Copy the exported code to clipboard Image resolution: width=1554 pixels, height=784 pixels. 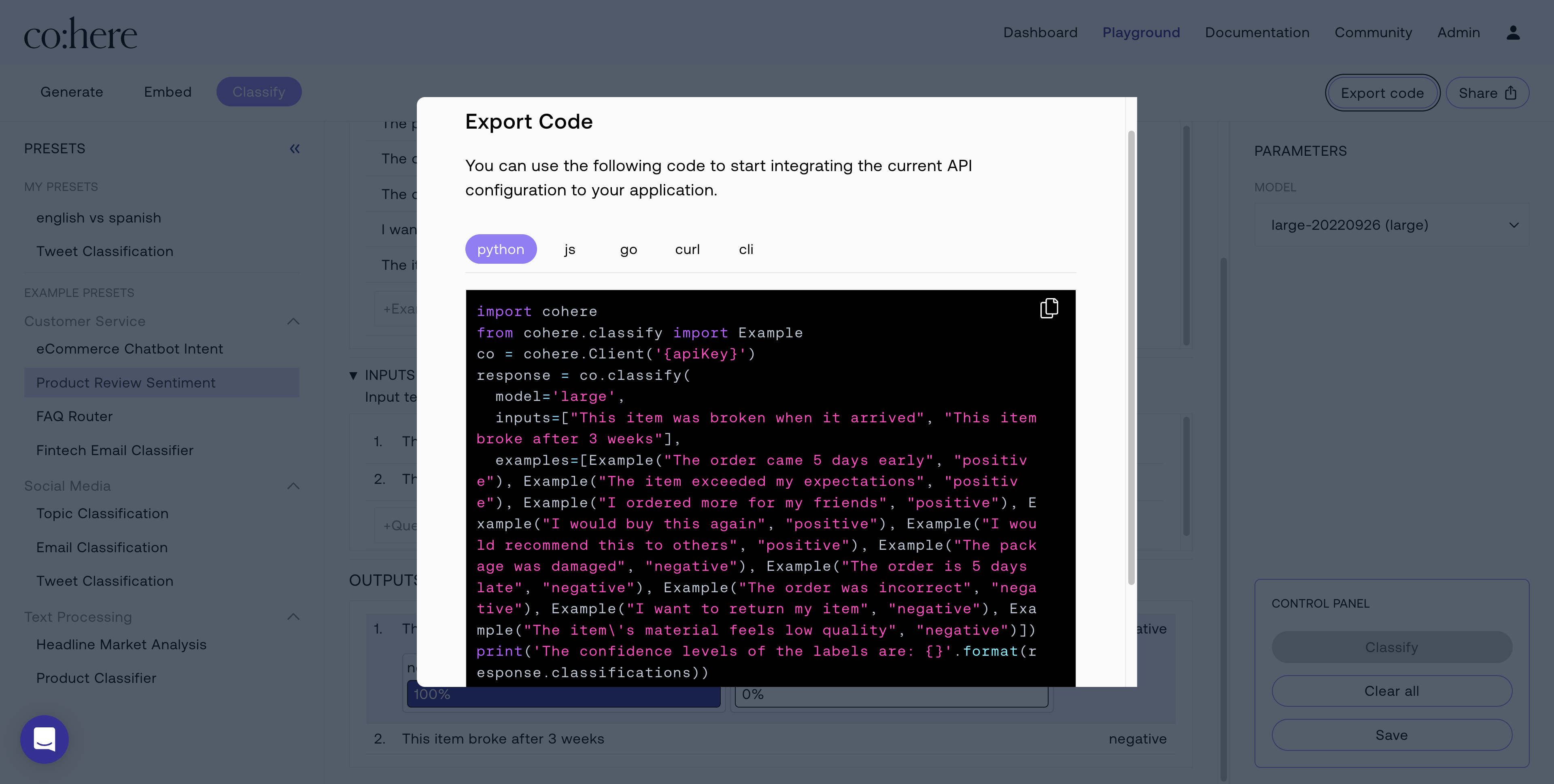click(1049, 308)
